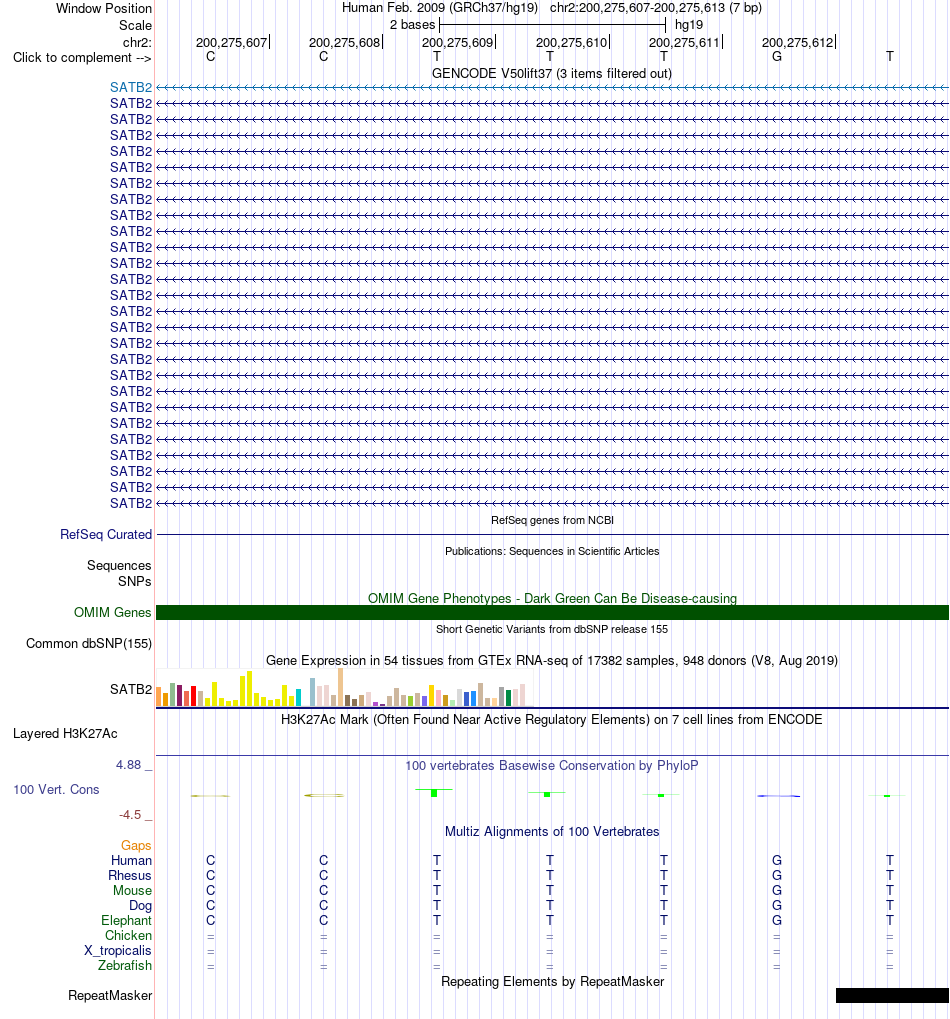Click the Common dbSNP(155) track label
Image resolution: width=950 pixels, height=1019 pixels.
[89, 643]
